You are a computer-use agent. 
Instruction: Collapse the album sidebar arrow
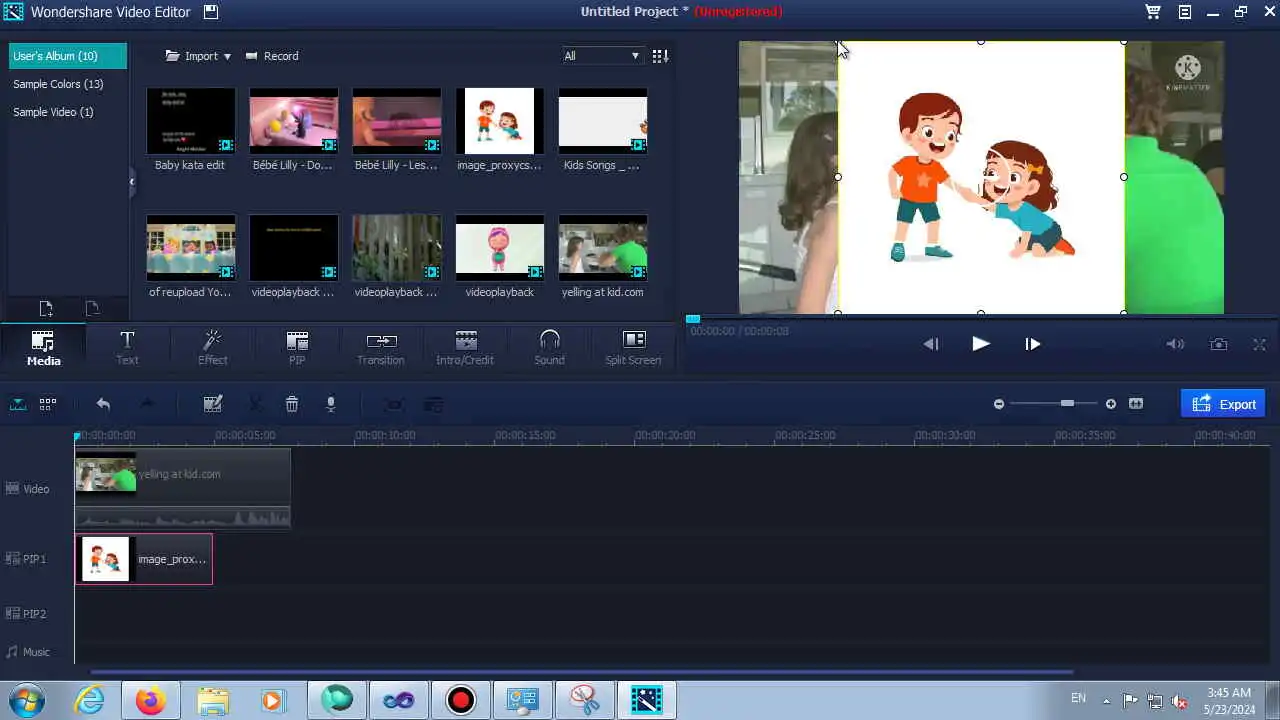[x=132, y=181]
